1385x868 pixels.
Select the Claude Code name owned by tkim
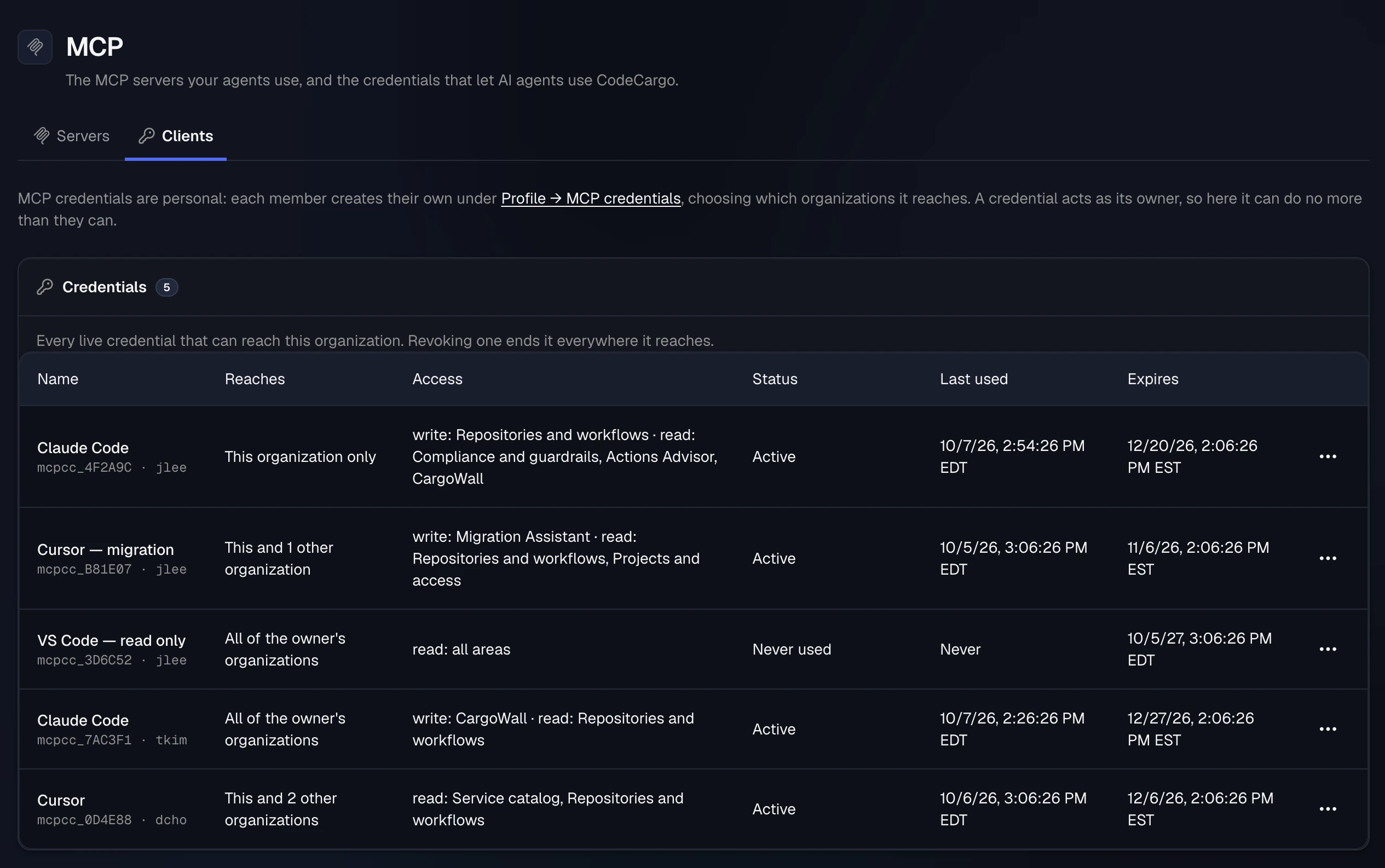click(83, 720)
